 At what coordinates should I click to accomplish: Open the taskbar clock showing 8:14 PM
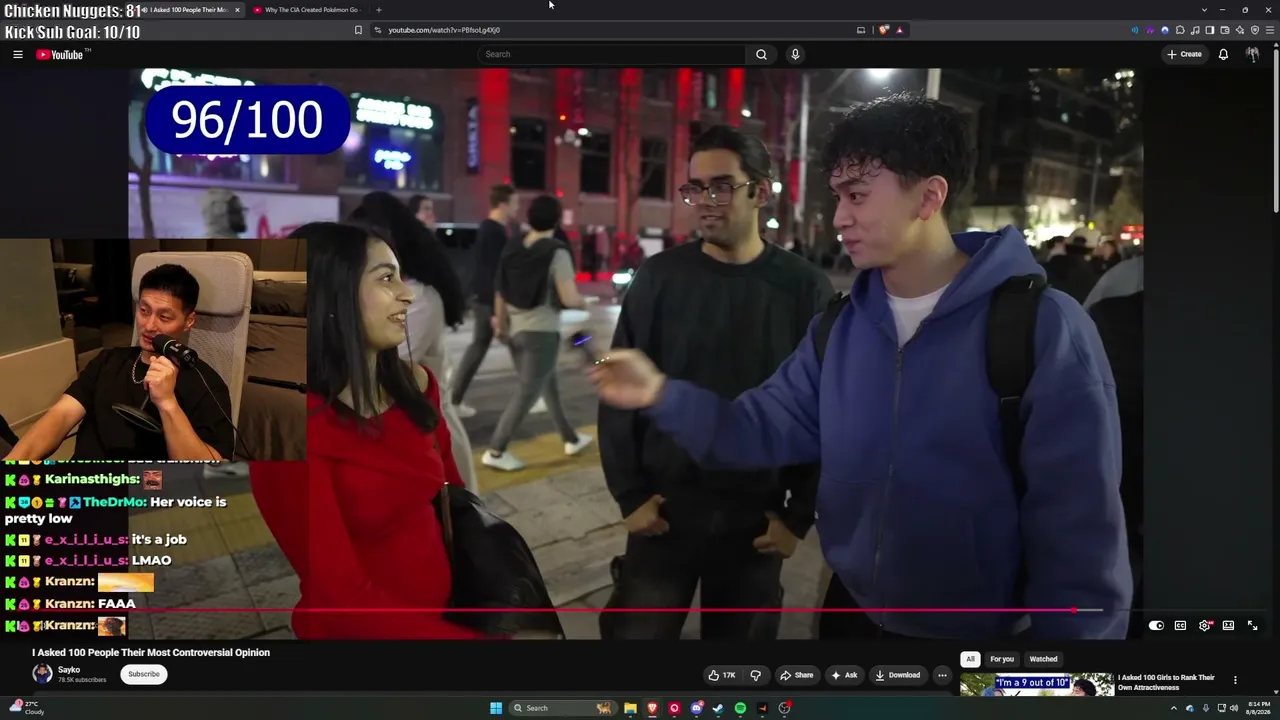click(x=1257, y=708)
